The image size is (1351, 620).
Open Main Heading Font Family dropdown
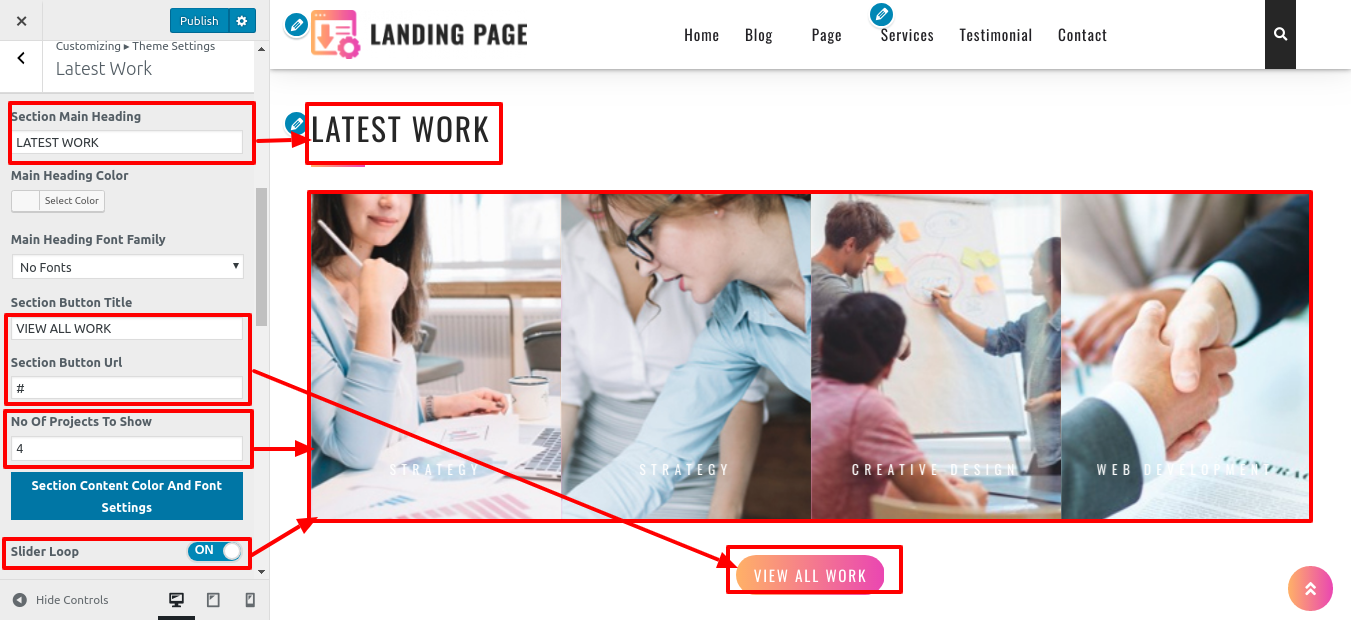127,267
